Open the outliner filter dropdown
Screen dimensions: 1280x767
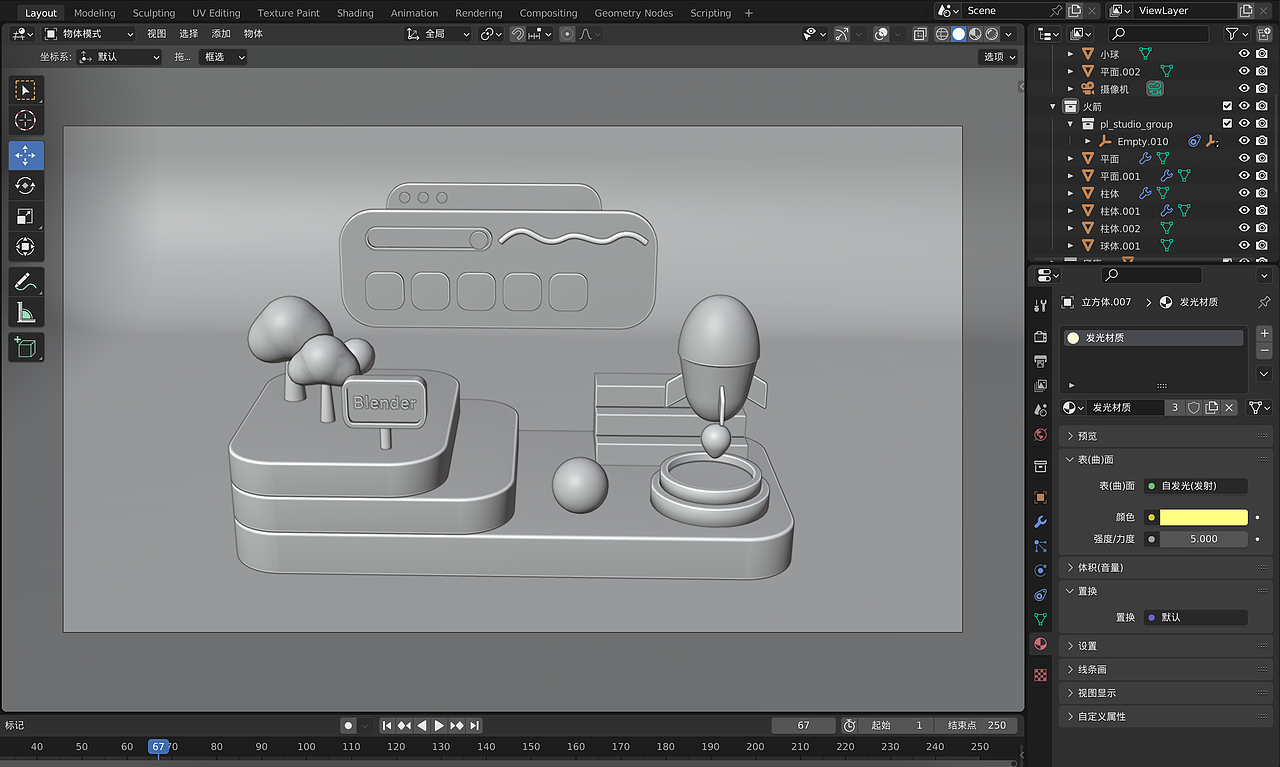pos(1237,34)
